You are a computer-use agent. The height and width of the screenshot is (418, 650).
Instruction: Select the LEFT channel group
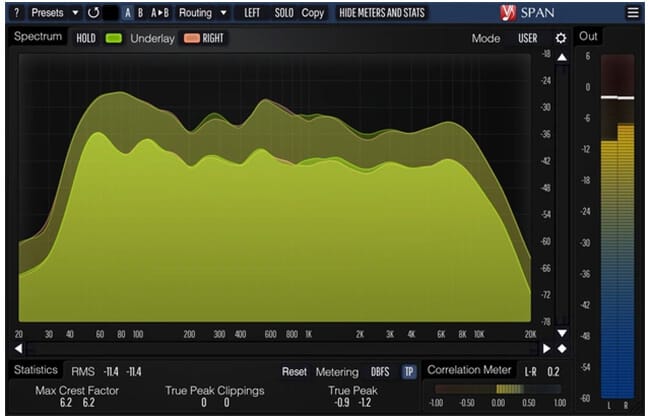pos(252,13)
